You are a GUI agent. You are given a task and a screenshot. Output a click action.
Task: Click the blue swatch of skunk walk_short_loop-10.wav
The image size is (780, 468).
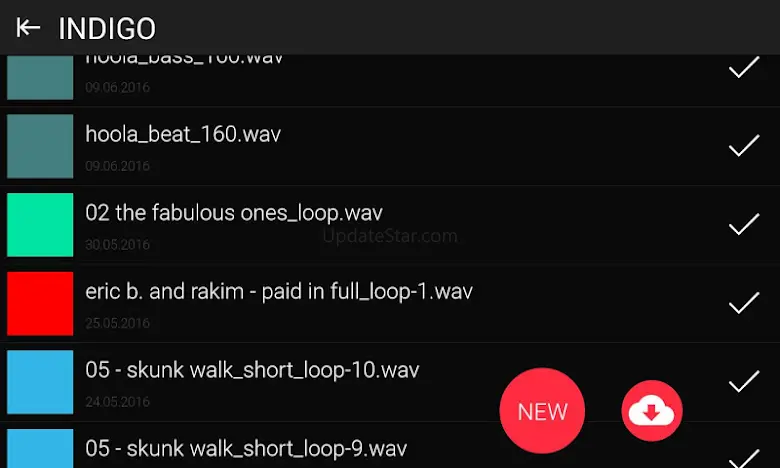(x=40, y=382)
